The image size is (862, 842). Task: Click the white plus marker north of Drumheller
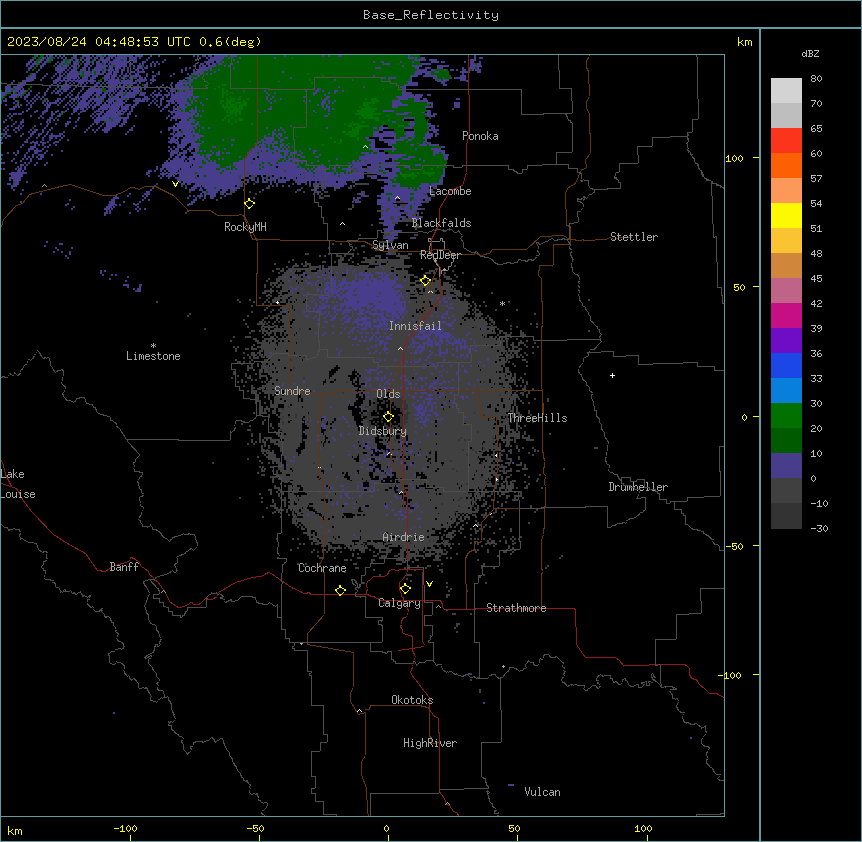612,375
